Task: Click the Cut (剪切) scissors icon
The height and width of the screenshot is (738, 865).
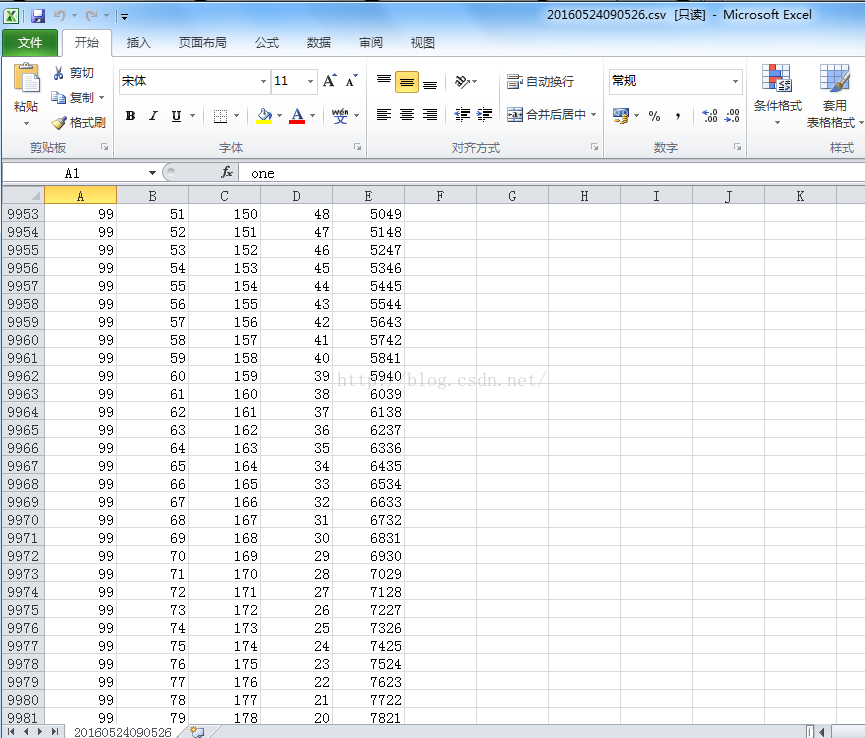Action: (x=59, y=73)
